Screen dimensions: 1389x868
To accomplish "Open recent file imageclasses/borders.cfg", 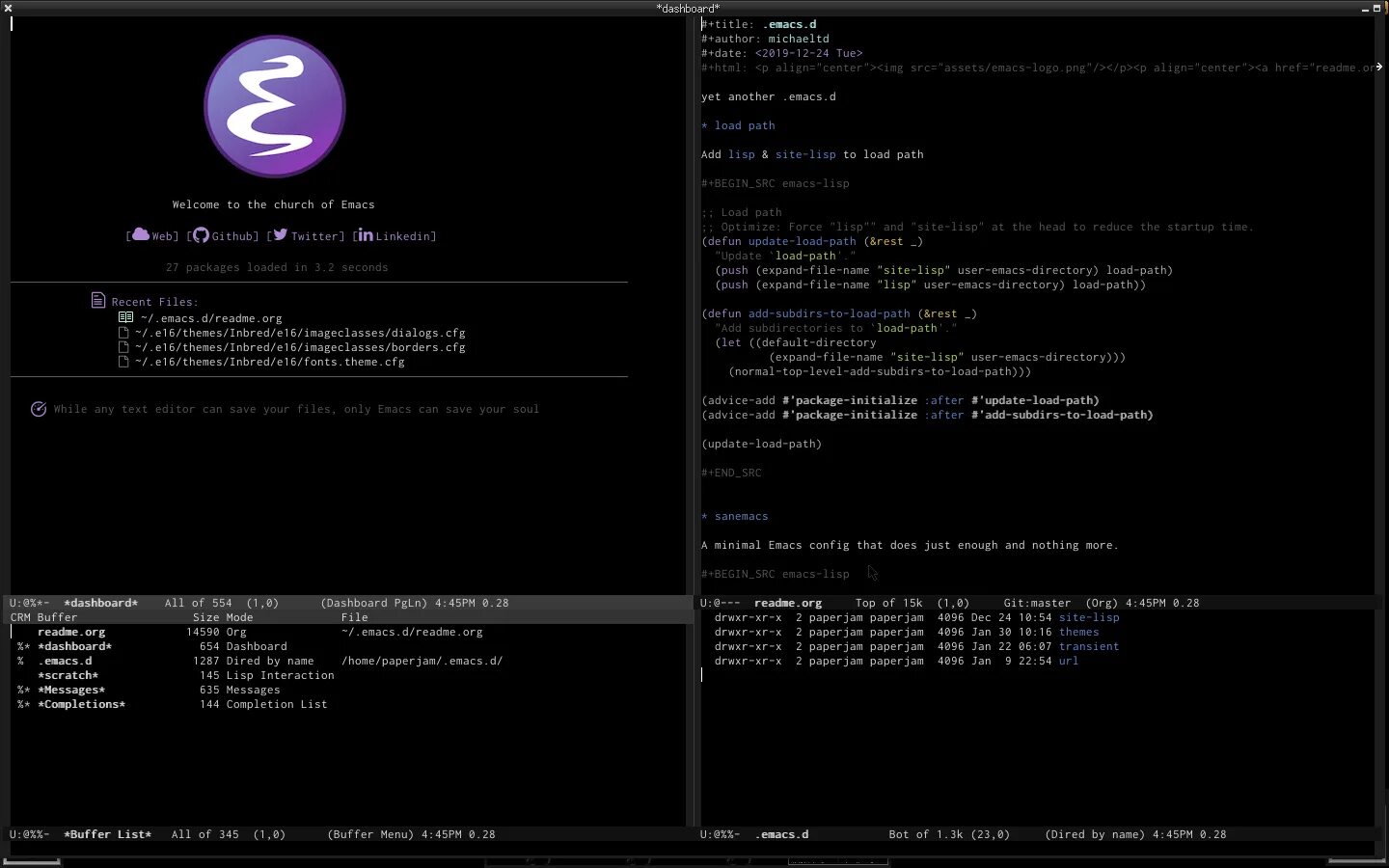I will click(300, 347).
